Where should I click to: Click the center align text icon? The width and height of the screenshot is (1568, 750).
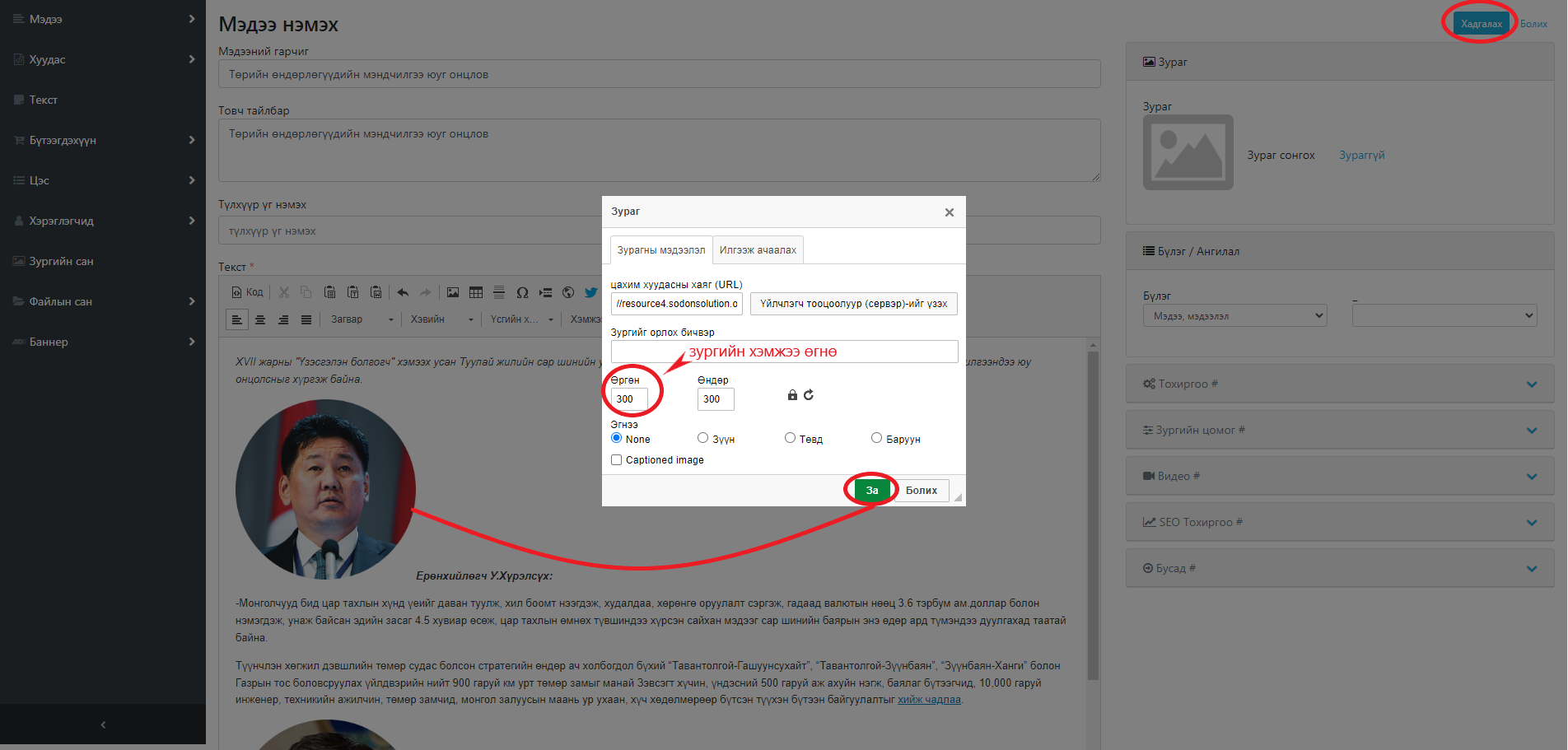(260, 319)
